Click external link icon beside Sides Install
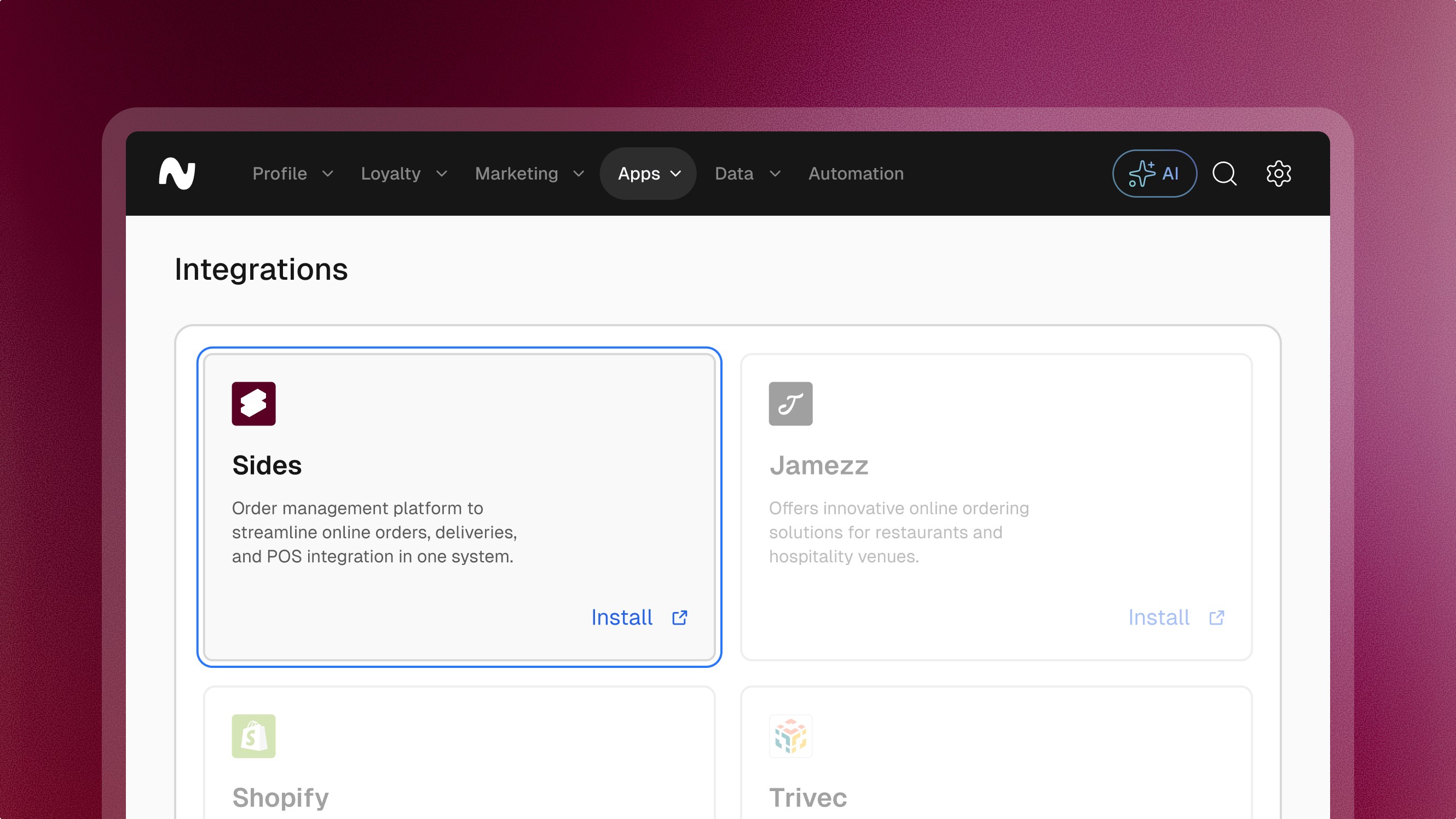The width and height of the screenshot is (1456, 819). point(679,617)
